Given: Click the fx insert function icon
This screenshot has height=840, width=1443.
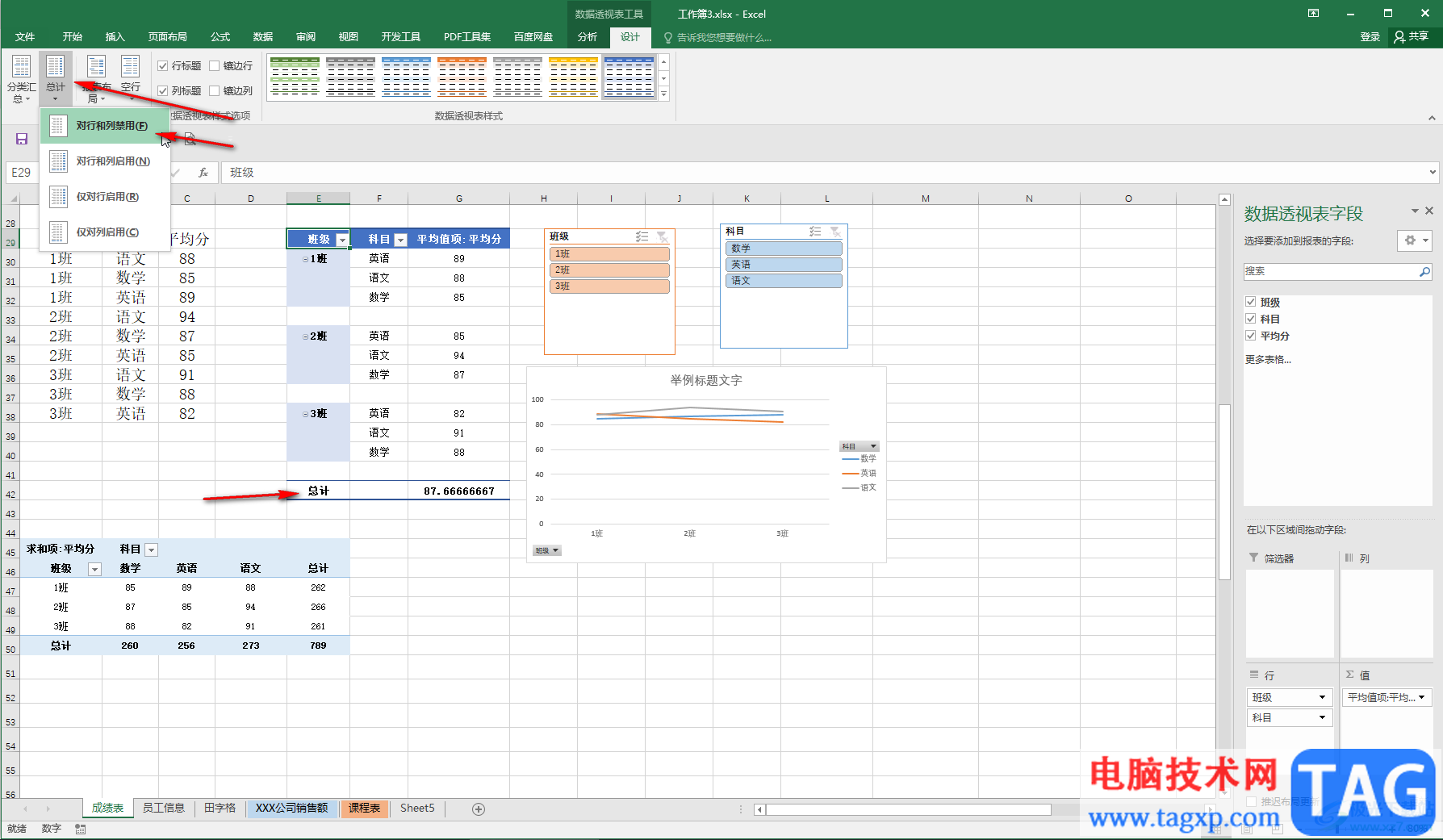Looking at the screenshot, I should [x=203, y=172].
